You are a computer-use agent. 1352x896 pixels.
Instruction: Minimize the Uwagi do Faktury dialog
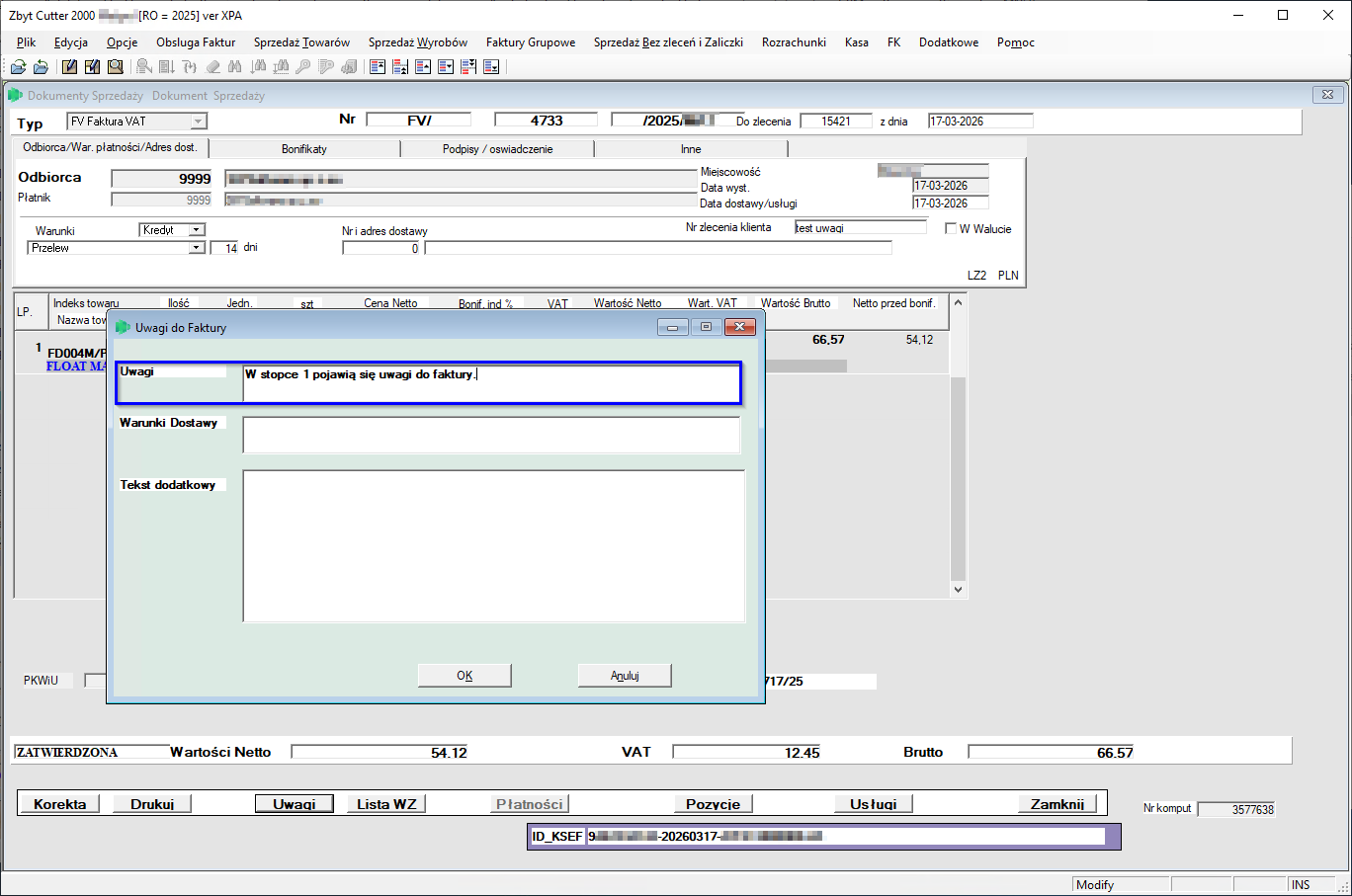pos(673,327)
